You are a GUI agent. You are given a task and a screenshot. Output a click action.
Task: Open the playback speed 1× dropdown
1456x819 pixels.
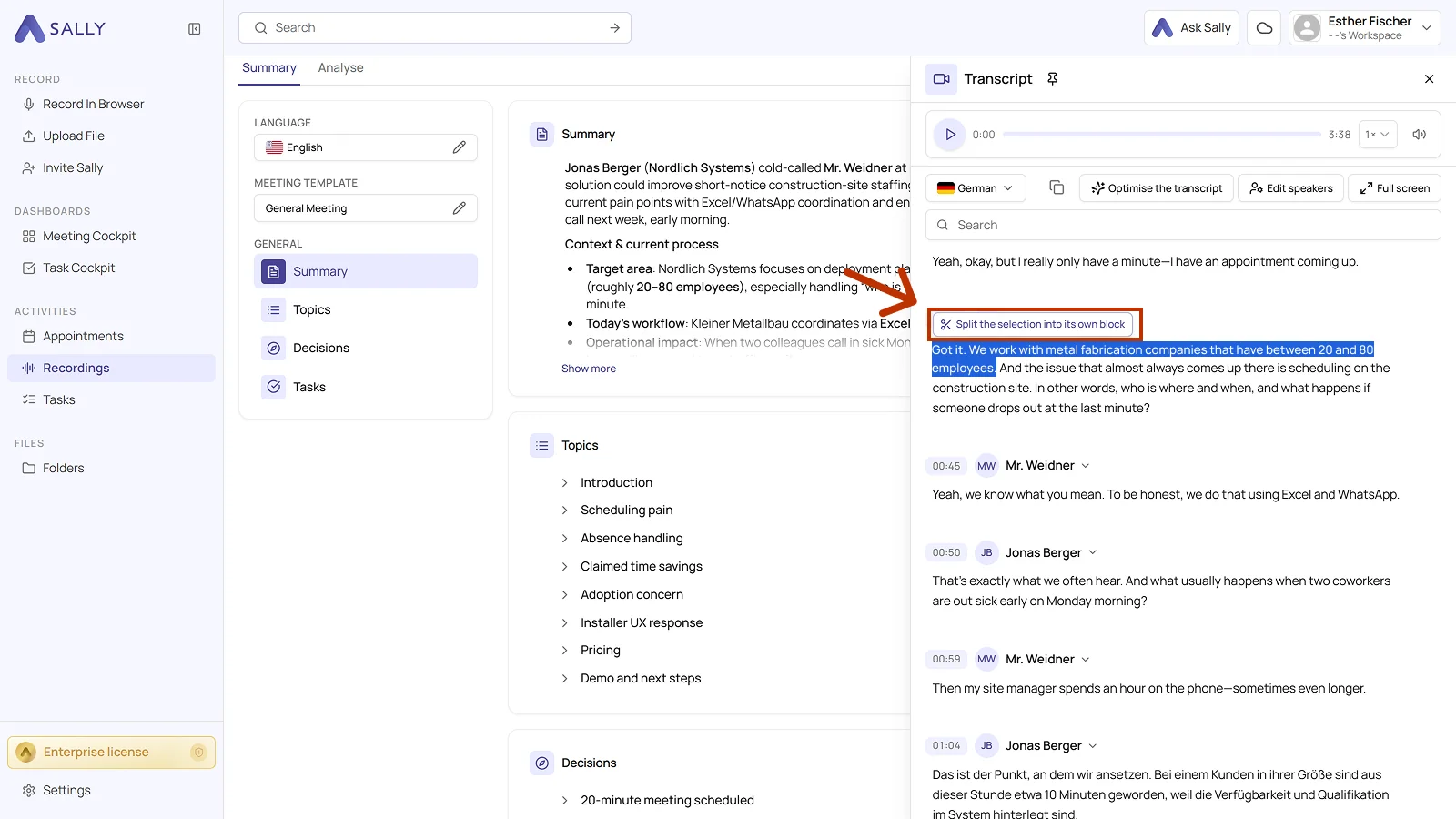(x=1377, y=135)
